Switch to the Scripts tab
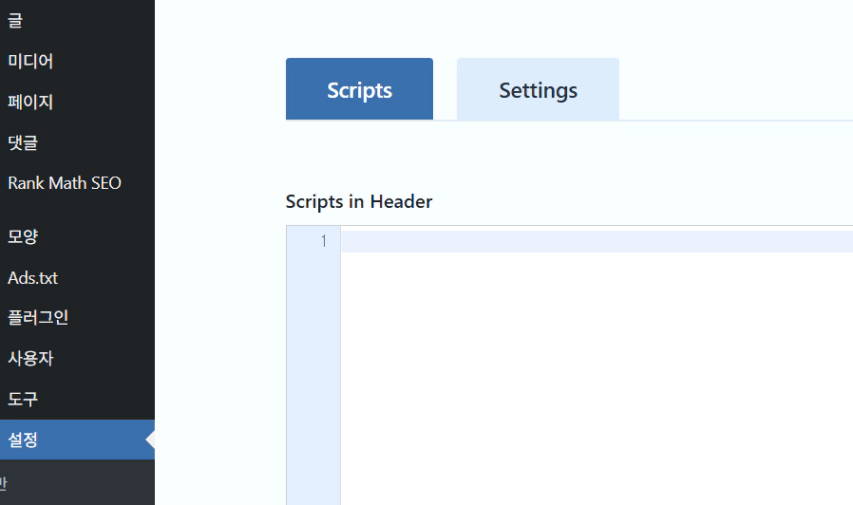The width and height of the screenshot is (853, 505). coord(359,90)
